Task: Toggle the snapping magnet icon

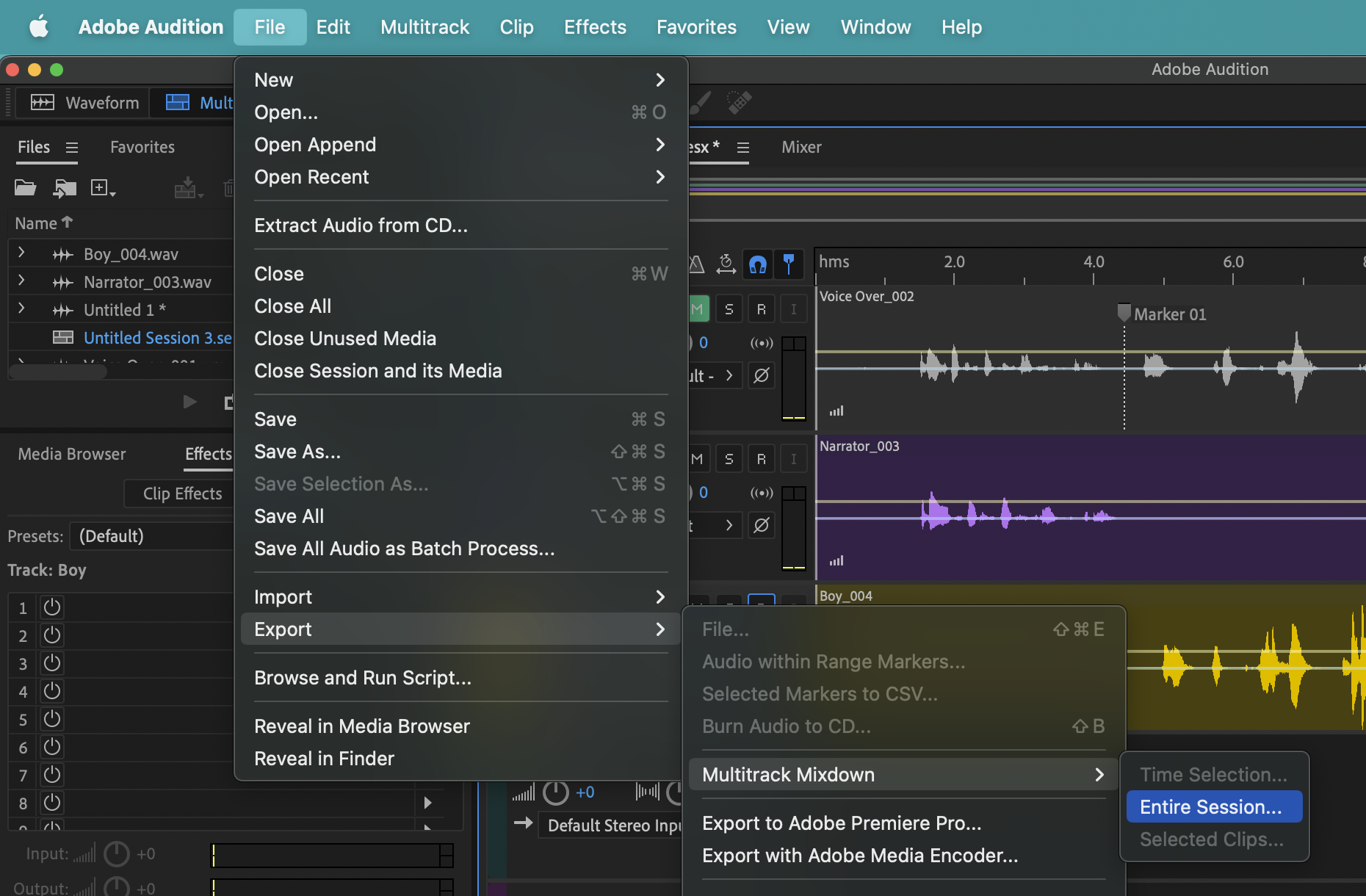Action: 758,264
